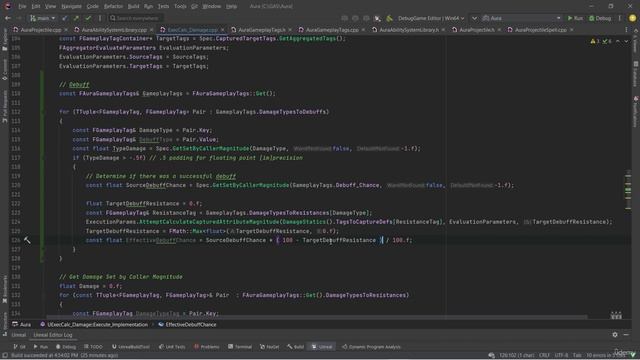Select the Unreal Editor Log tab
640x360 pixels.
[x=53, y=335]
